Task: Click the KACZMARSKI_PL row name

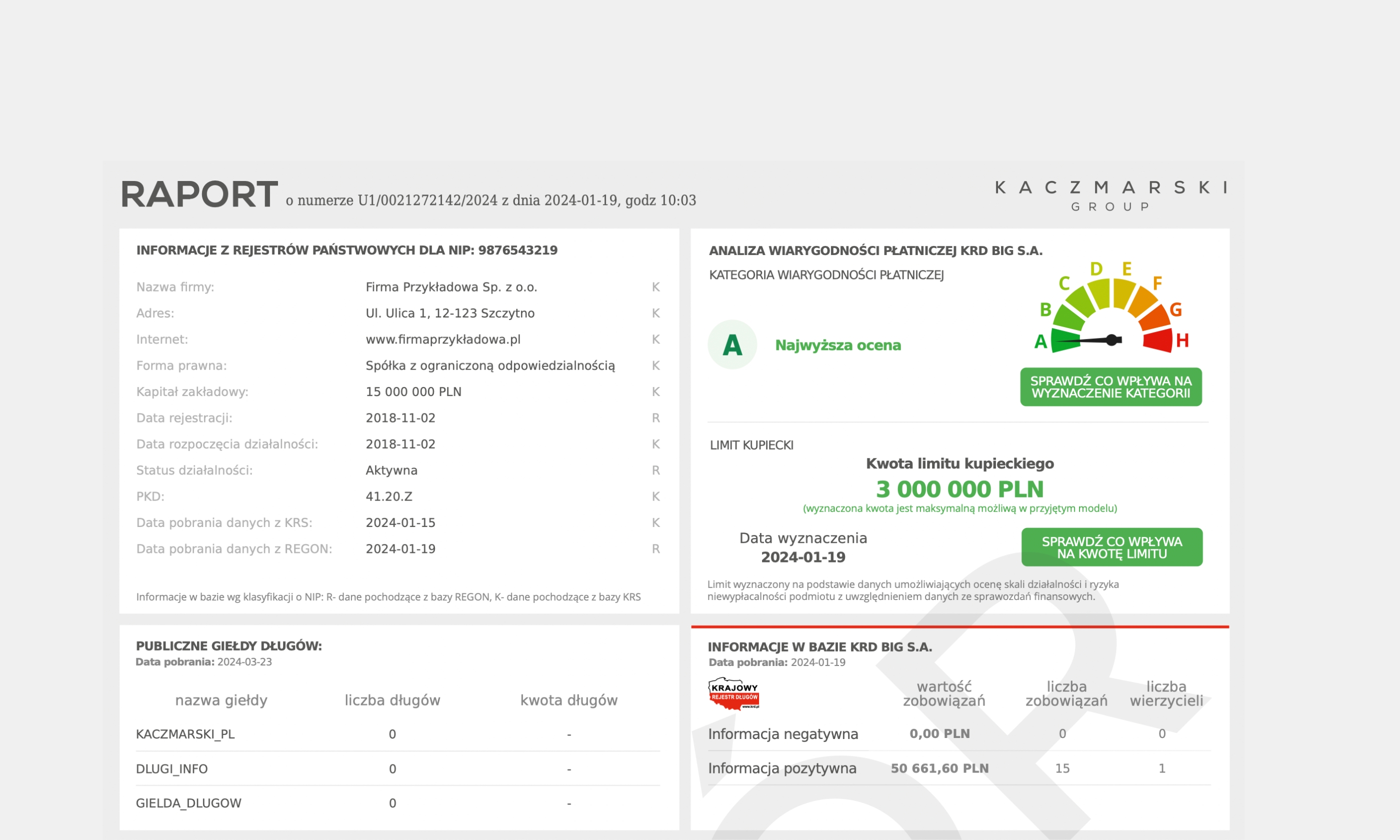Action: (185, 734)
